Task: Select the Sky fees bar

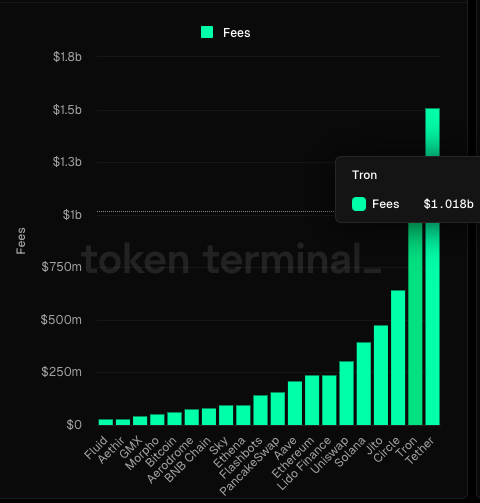Action: coord(226,415)
